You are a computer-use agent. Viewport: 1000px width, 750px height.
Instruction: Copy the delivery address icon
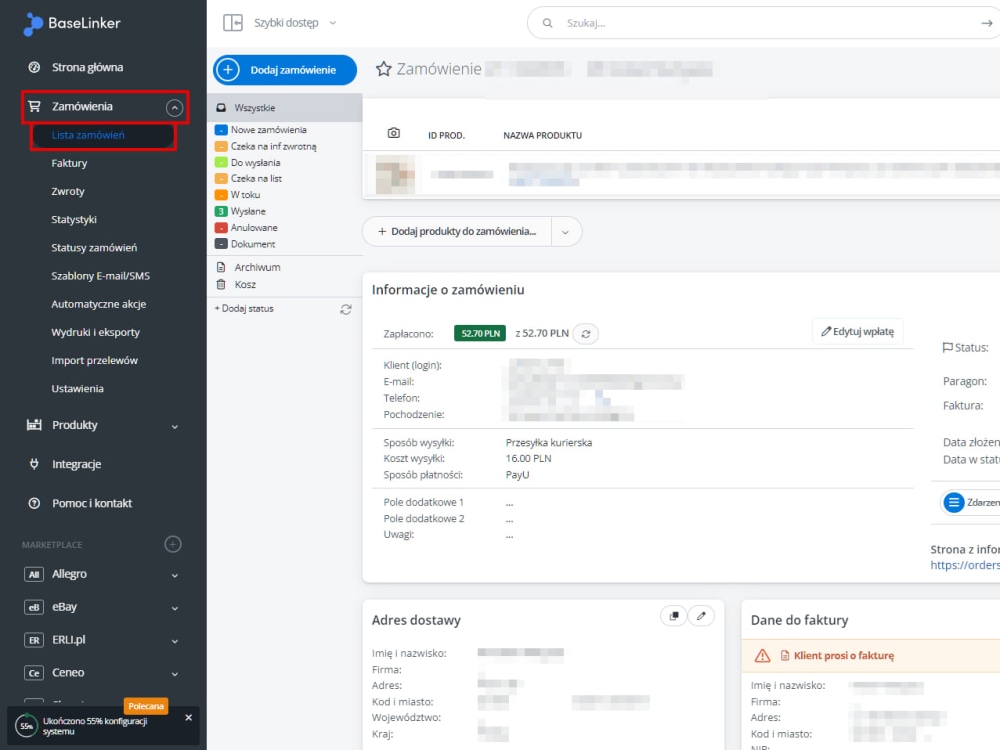coord(673,616)
